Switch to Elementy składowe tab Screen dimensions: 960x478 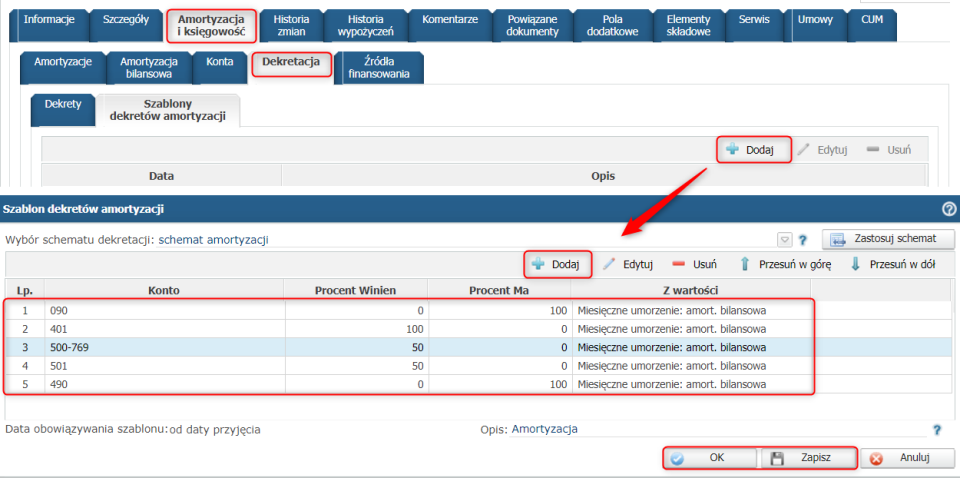click(x=689, y=26)
